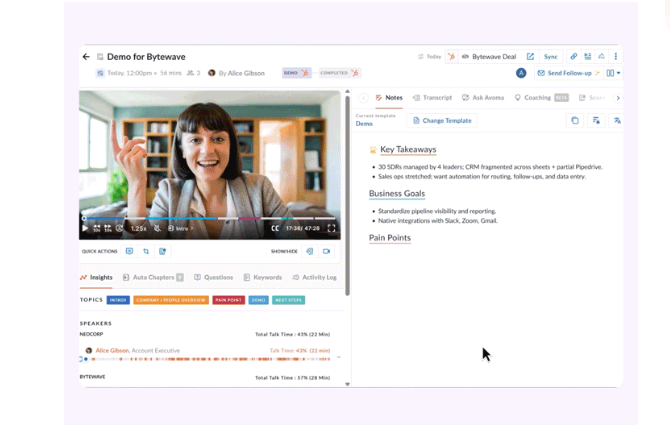Screen dimensions: 670x425
Task: Toggle the skip silence icon in player
Action: (157, 228)
